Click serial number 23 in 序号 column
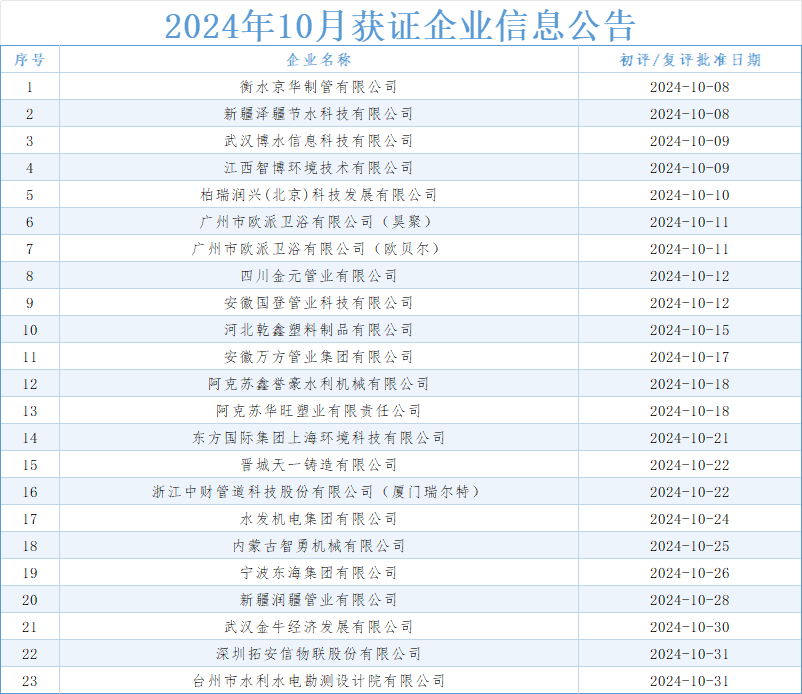 pyautogui.click(x=30, y=681)
